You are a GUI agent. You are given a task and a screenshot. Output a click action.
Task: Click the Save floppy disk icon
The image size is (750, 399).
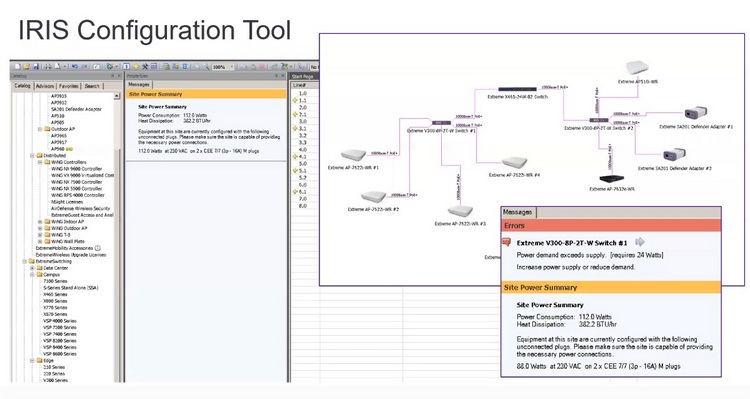pyautogui.click(x=36, y=67)
